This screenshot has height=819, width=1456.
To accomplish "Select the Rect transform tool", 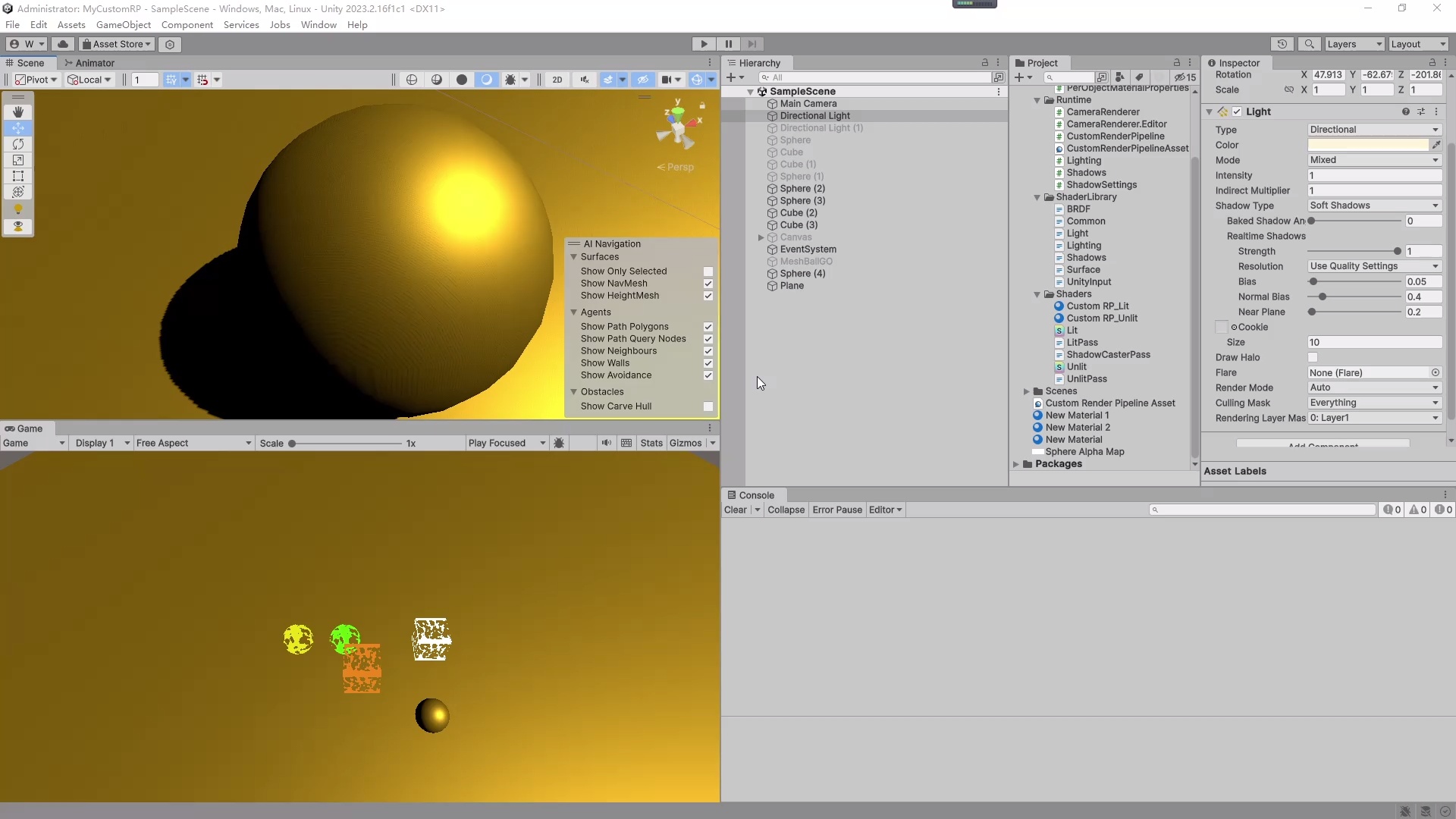I will (18, 176).
